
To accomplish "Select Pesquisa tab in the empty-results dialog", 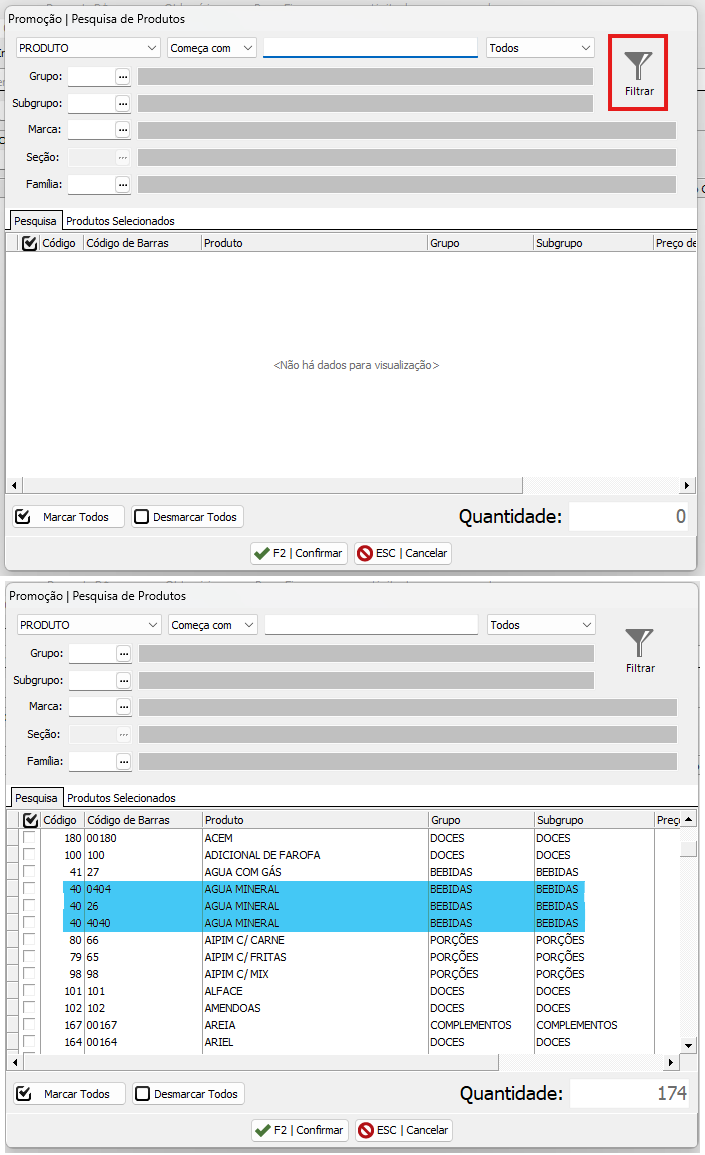I will [35, 221].
